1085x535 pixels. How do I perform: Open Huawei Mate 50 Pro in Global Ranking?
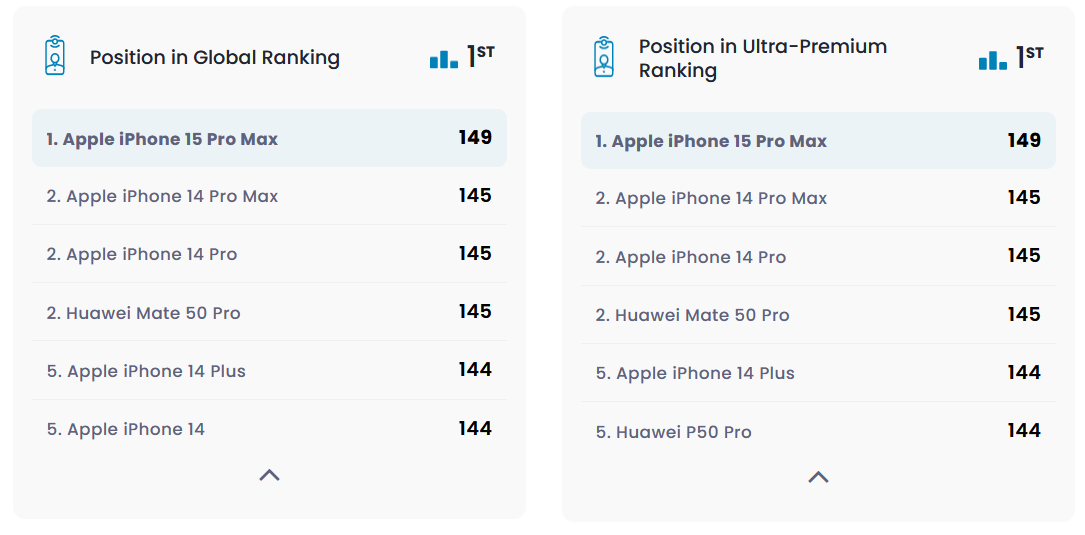pos(143,313)
